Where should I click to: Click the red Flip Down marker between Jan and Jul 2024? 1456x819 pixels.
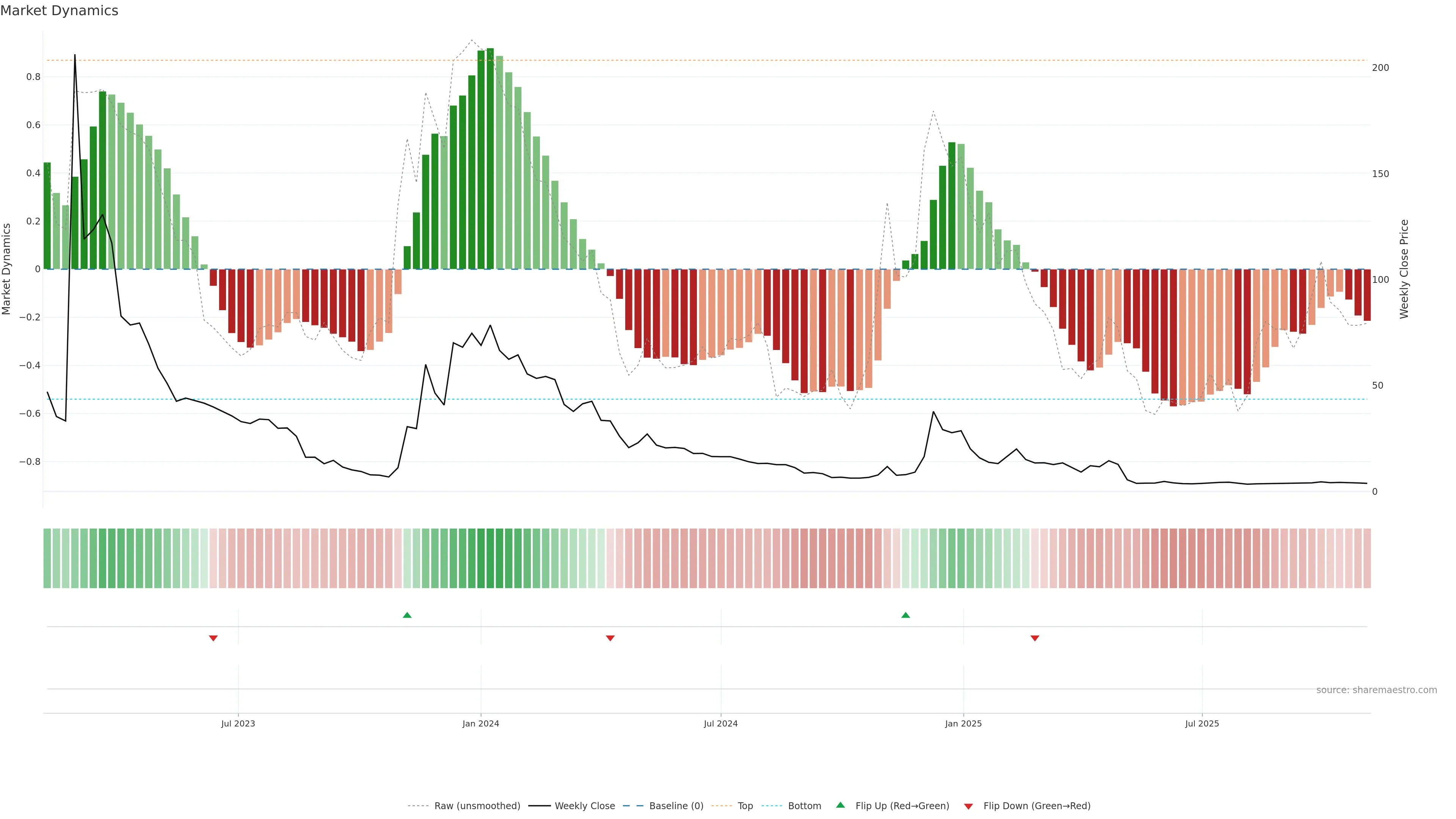(x=610, y=638)
